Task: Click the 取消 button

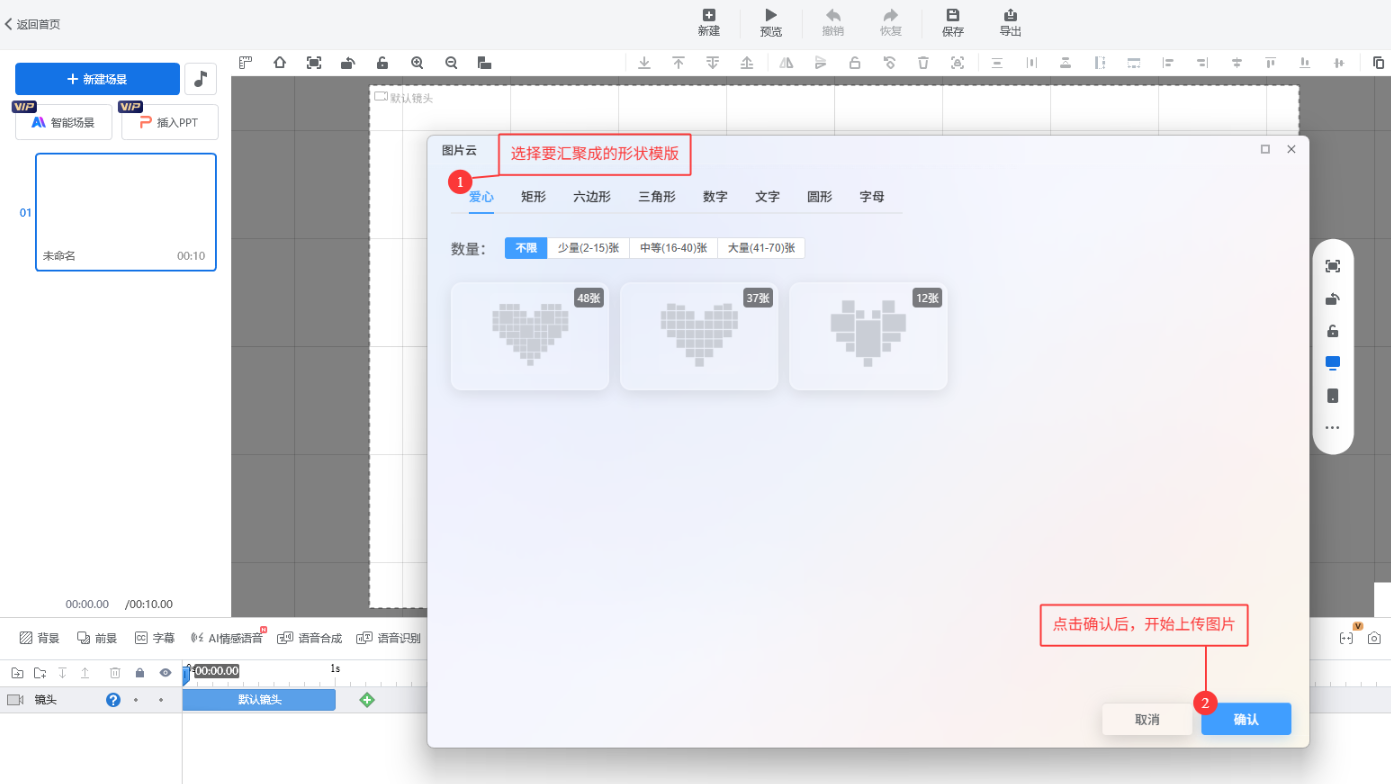Action: (1147, 720)
